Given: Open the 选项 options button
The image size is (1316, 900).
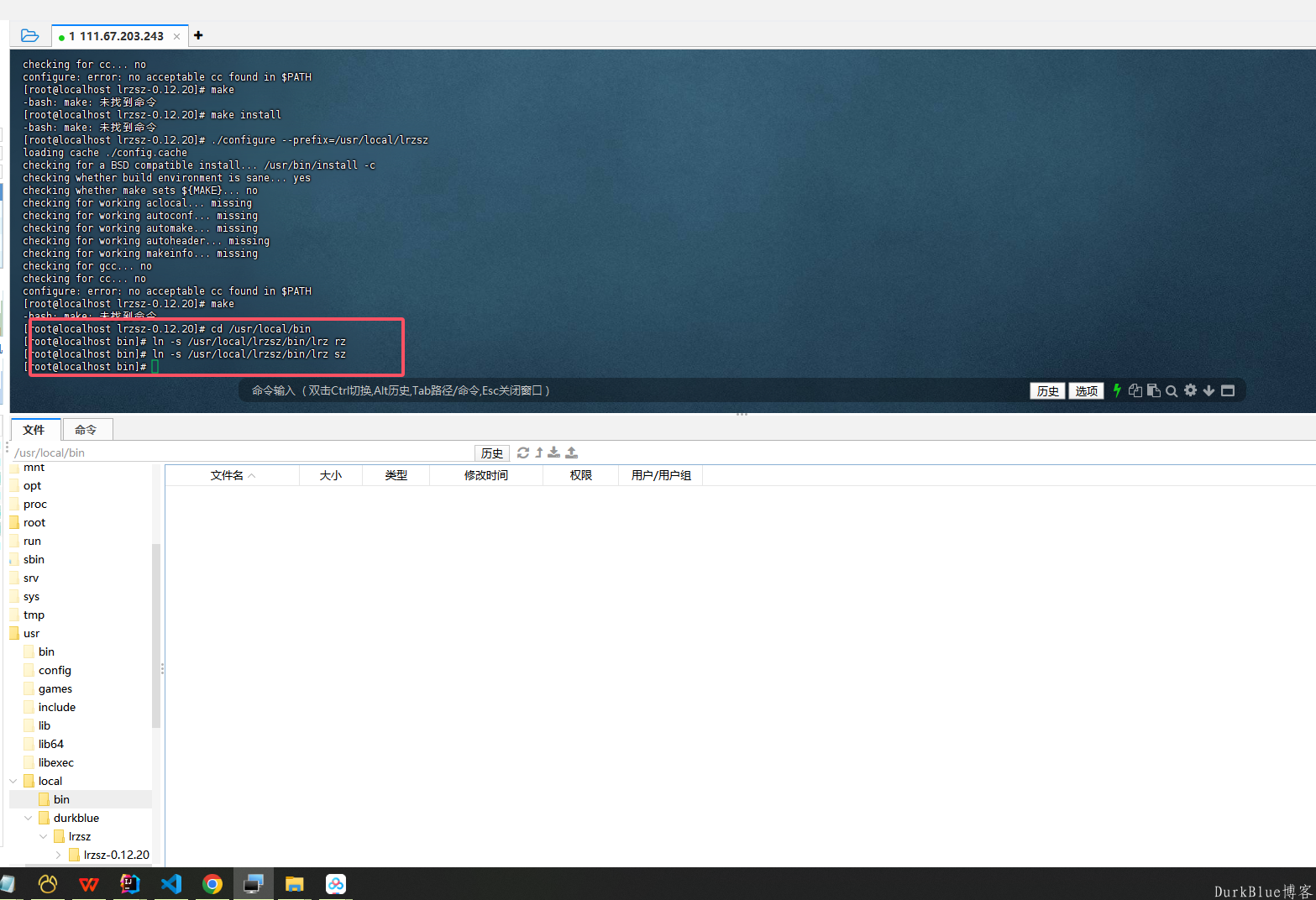Looking at the screenshot, I should [x=1086, y=390].
